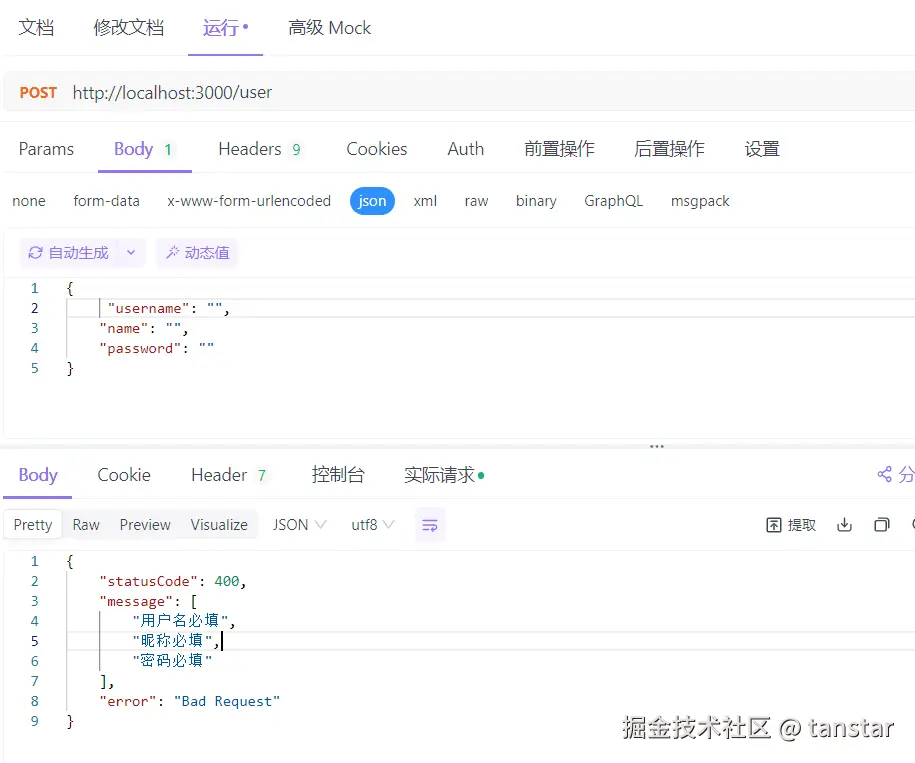Image resolution: width=915 pixels, height=763 pixels.
Task: Click the share icon beside response tabs
Action: pyautogui.click(x=884, y=474)
